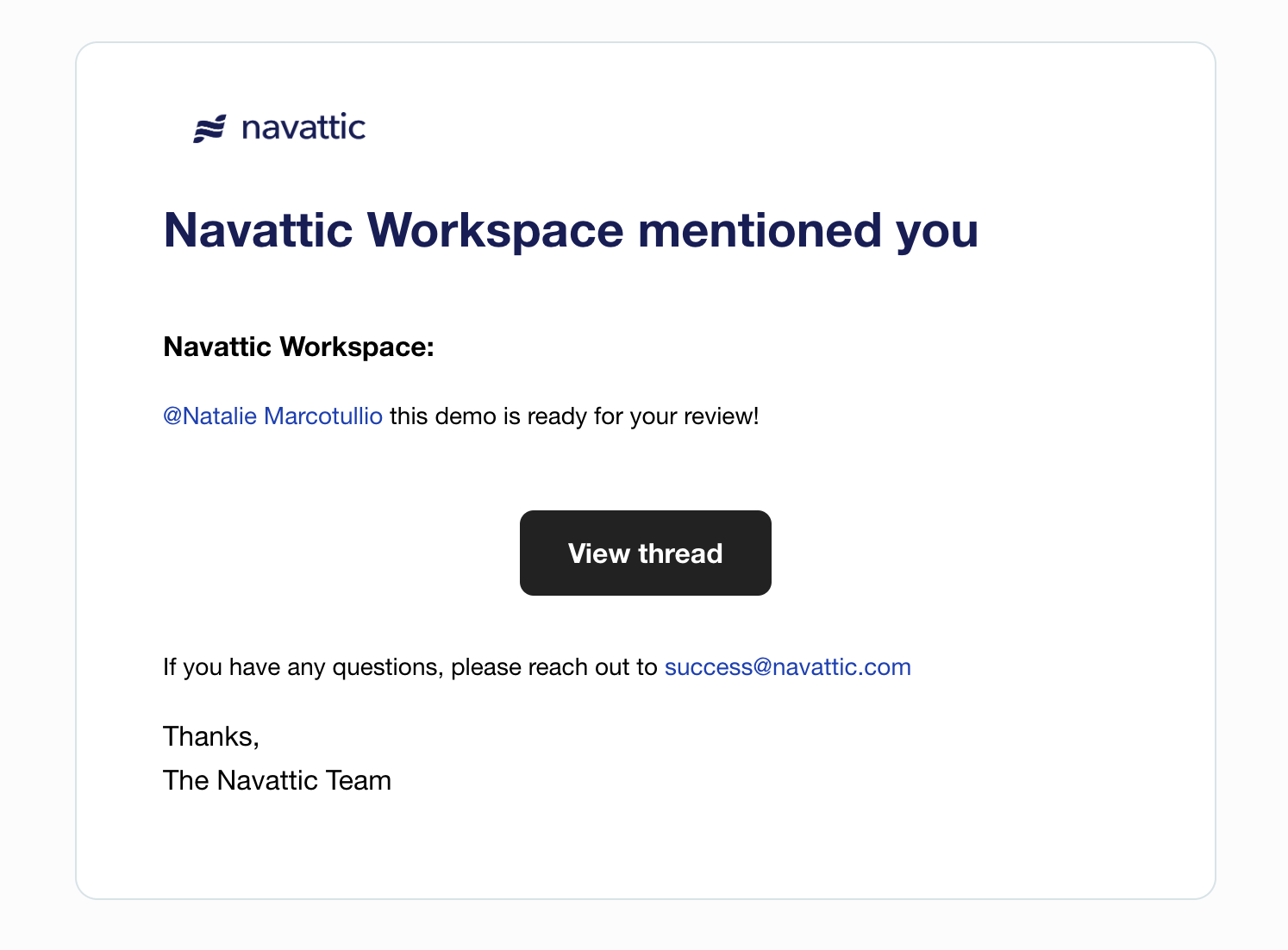Click the bold Navattic Workspace: label

point(298,347)
